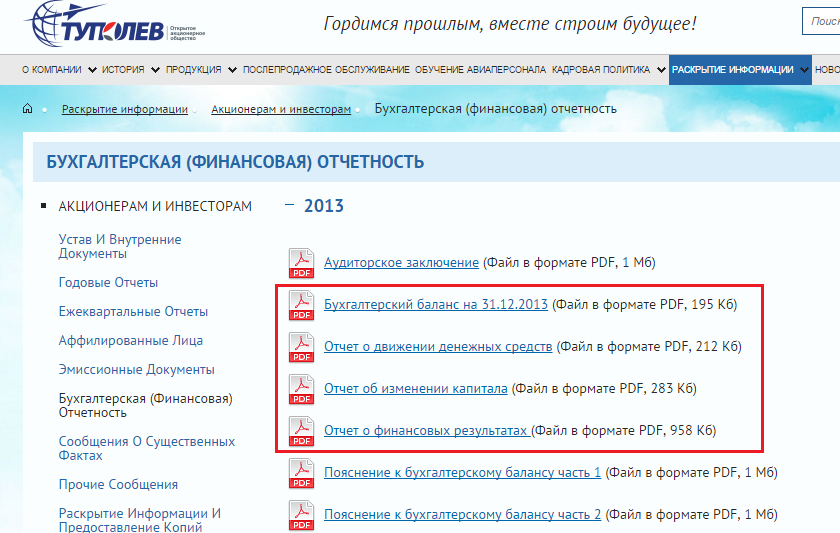Expand the Продукция dropdown menu
Screen dimensions: 840x533
coord(232,70)
